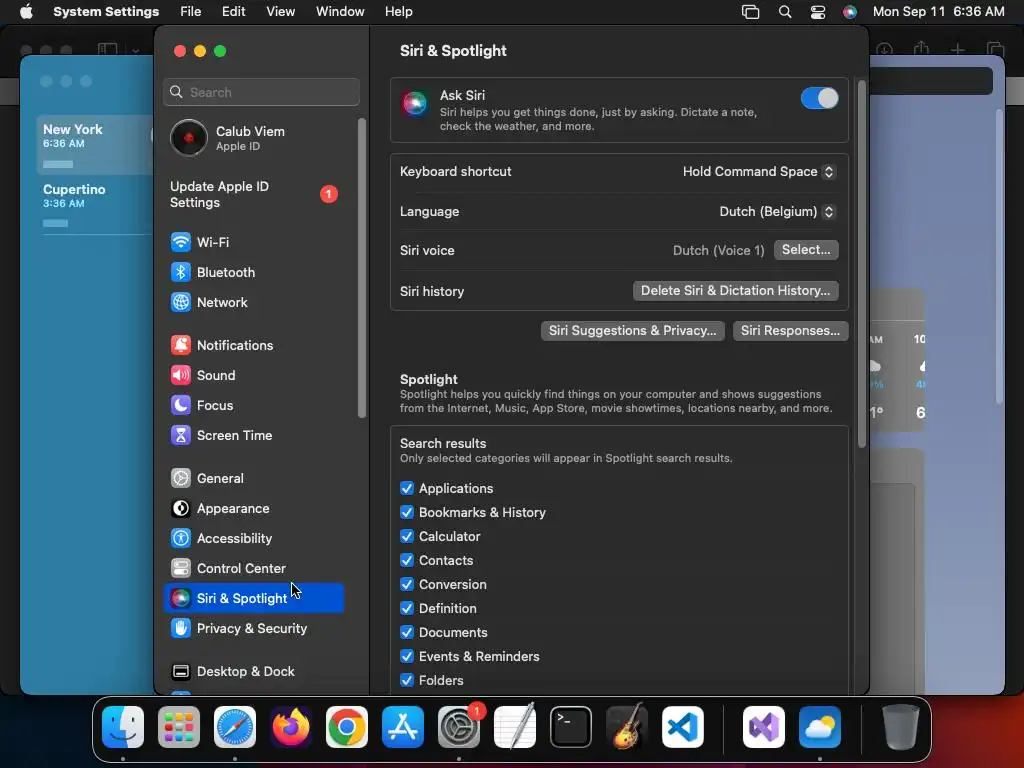Select New York in Weather window

click(95, 145)
